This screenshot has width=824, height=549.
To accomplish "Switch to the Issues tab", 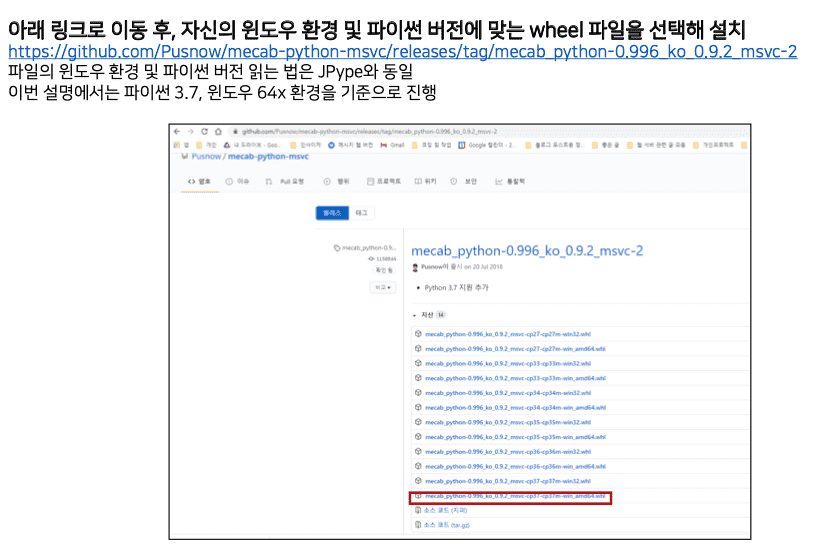I will (x=238, y=181).
